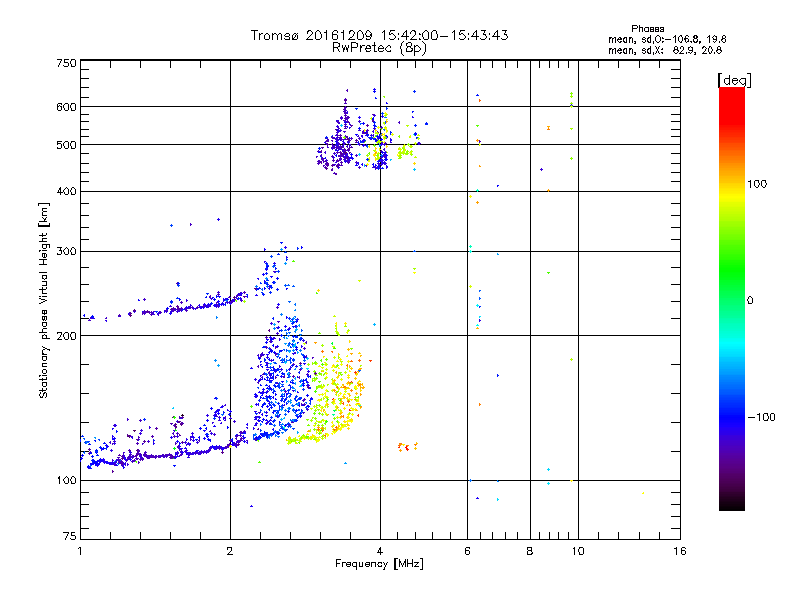Click the 'Frequency [MHz]' x-axis label
The height and width of the screenshot is (600, 800).
(379, 564)
